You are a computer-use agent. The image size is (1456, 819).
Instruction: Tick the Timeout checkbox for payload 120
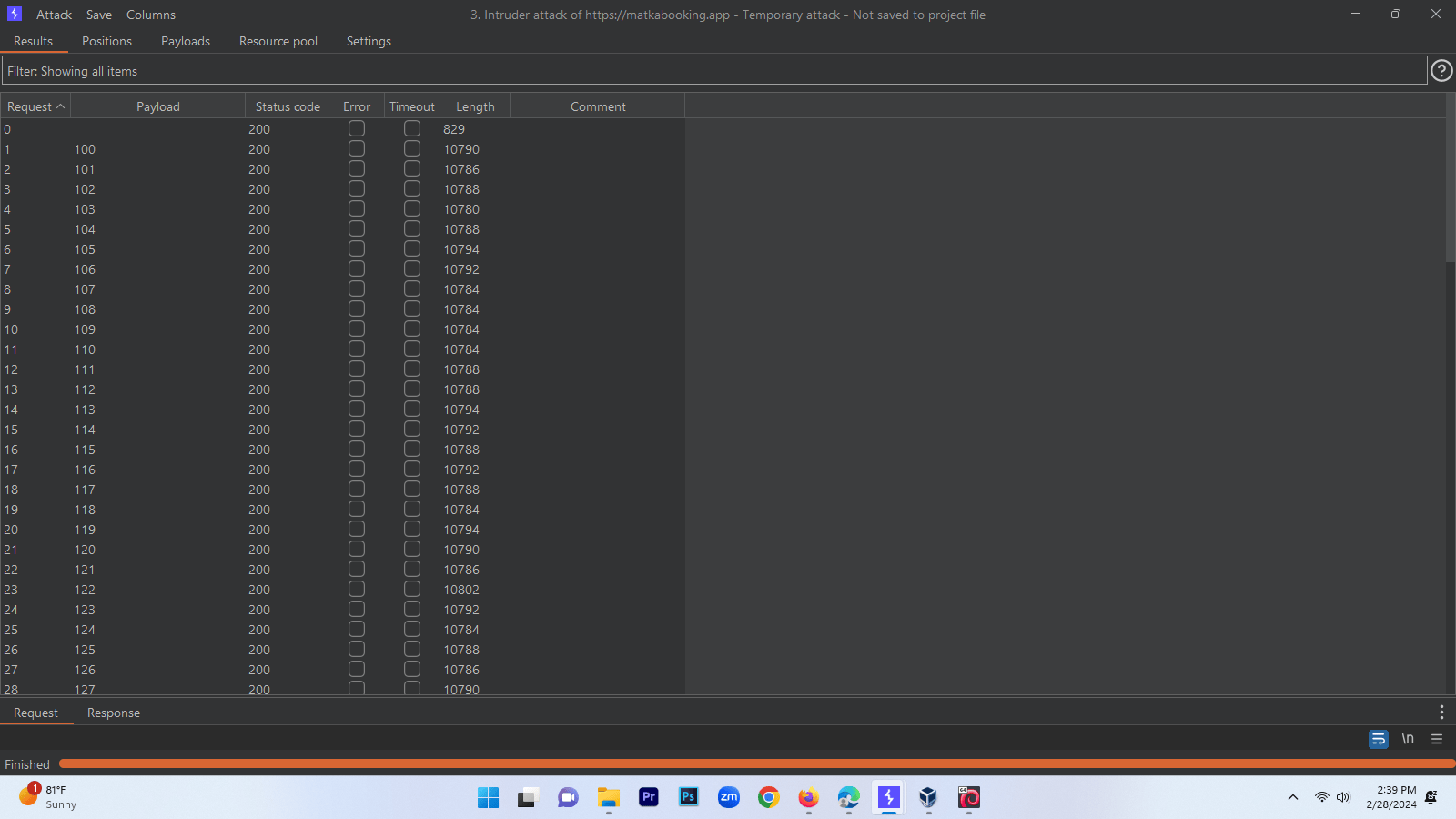pos(412,549)
